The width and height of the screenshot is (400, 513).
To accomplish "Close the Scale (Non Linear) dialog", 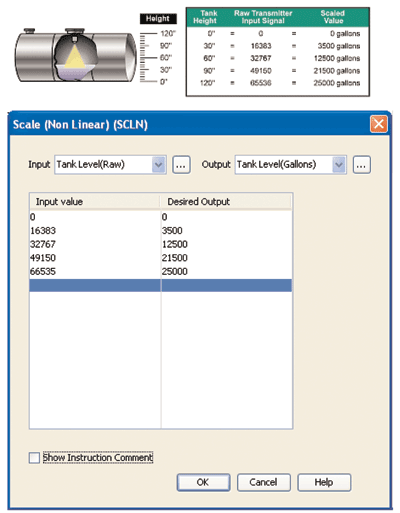I will coord(379,124).
